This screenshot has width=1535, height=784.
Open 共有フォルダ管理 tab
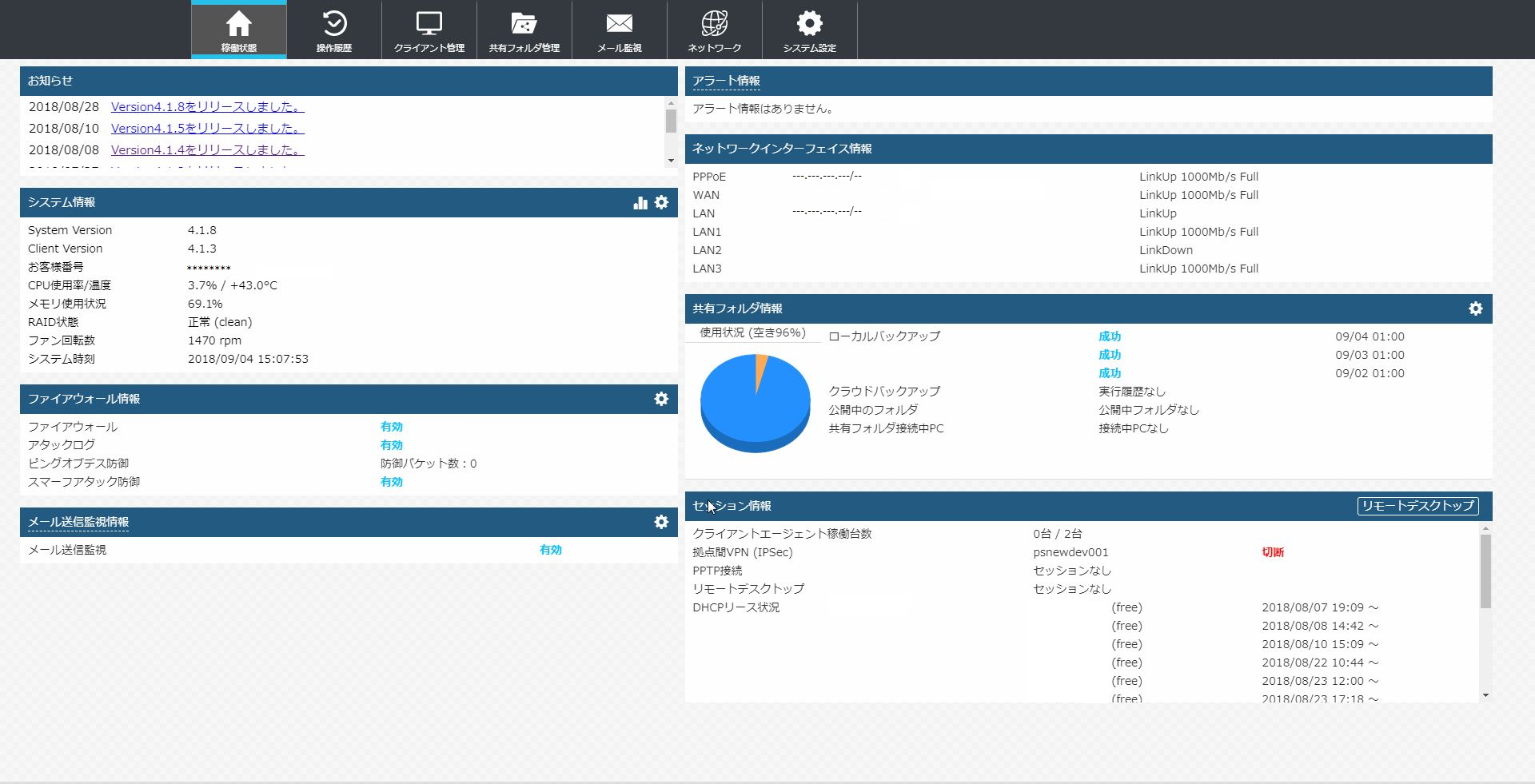coord(524,30)
